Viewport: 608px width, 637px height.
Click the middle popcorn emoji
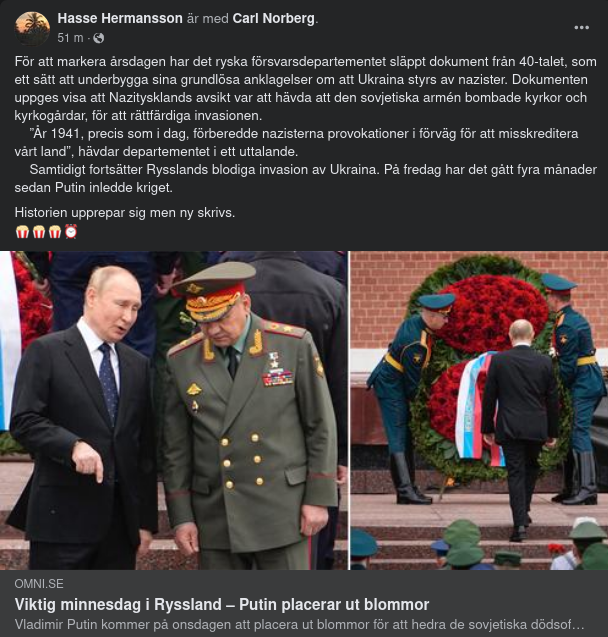[39, 232]
